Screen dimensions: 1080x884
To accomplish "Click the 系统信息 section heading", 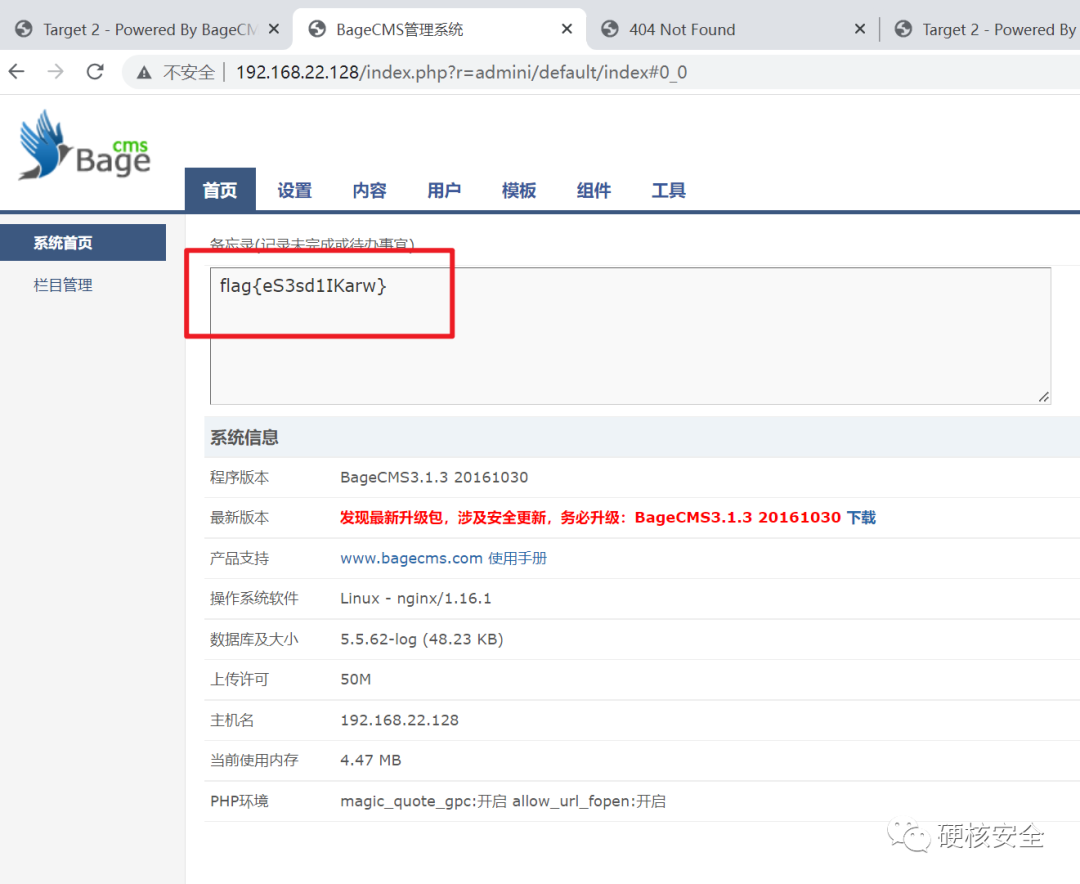I will tap(244, 438).
